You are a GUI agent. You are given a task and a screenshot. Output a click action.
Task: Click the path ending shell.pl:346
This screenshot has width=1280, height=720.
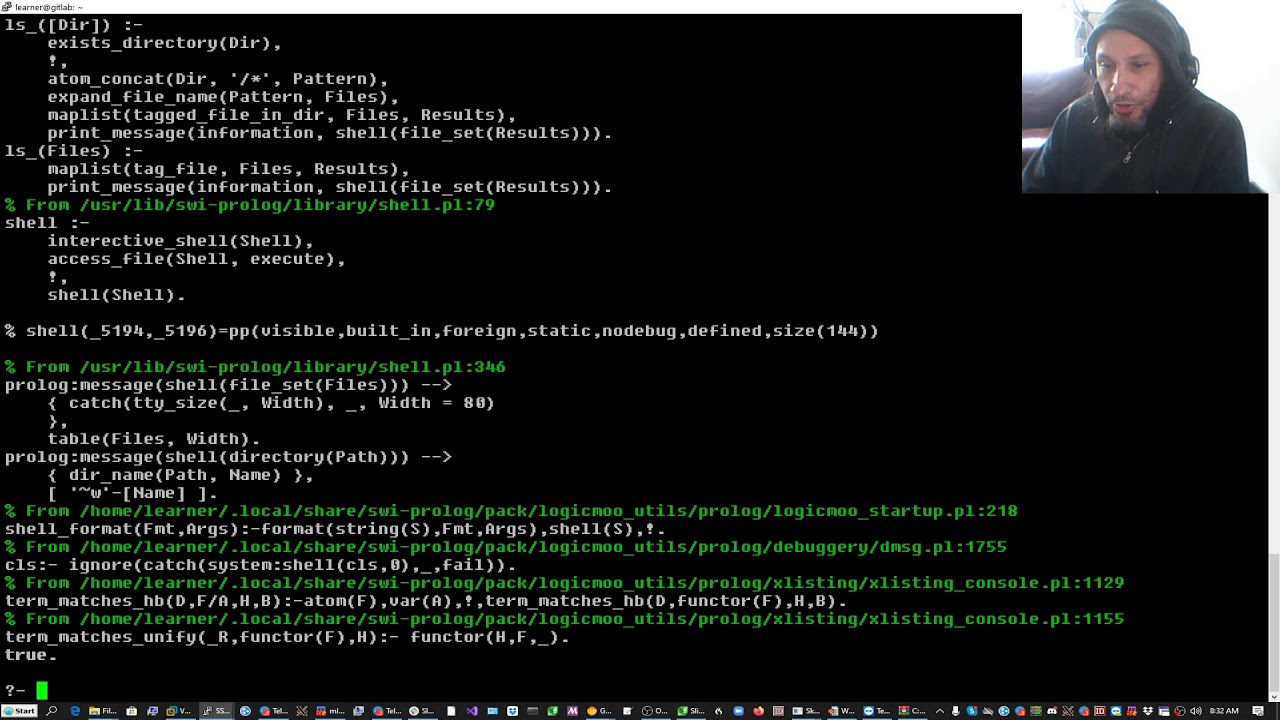(x=292, y=367)
